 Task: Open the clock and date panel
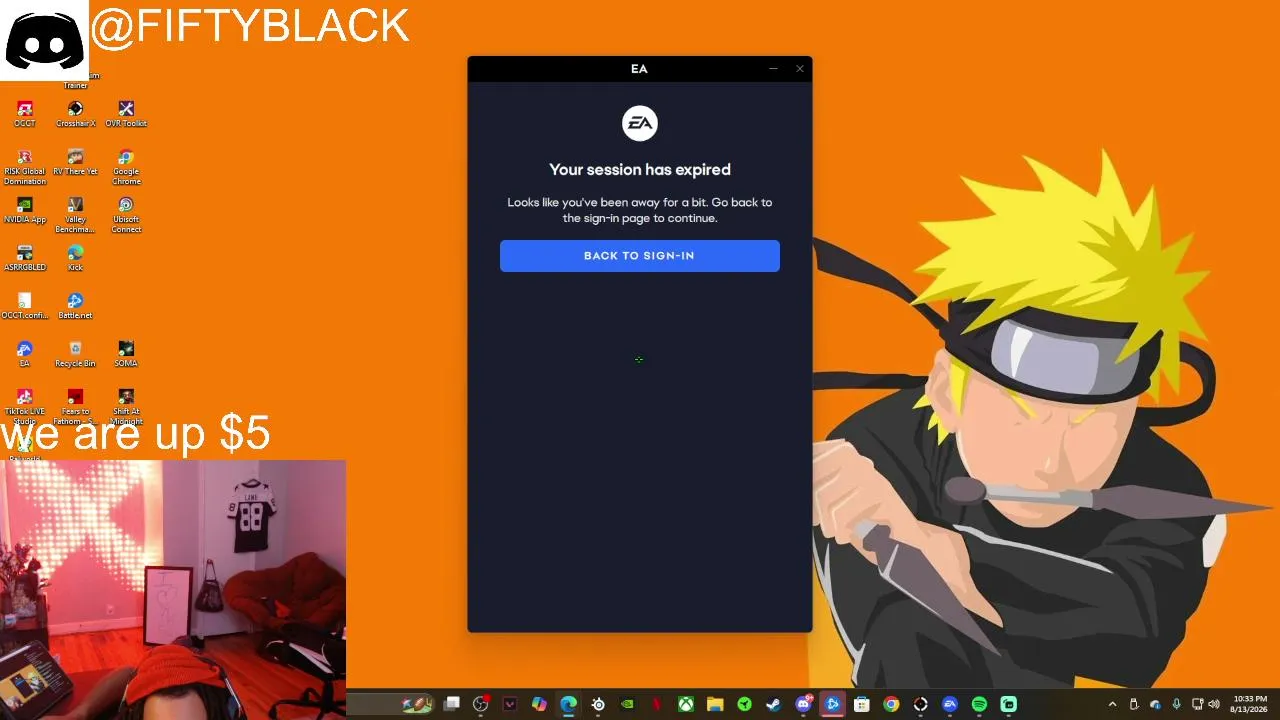1250,704
